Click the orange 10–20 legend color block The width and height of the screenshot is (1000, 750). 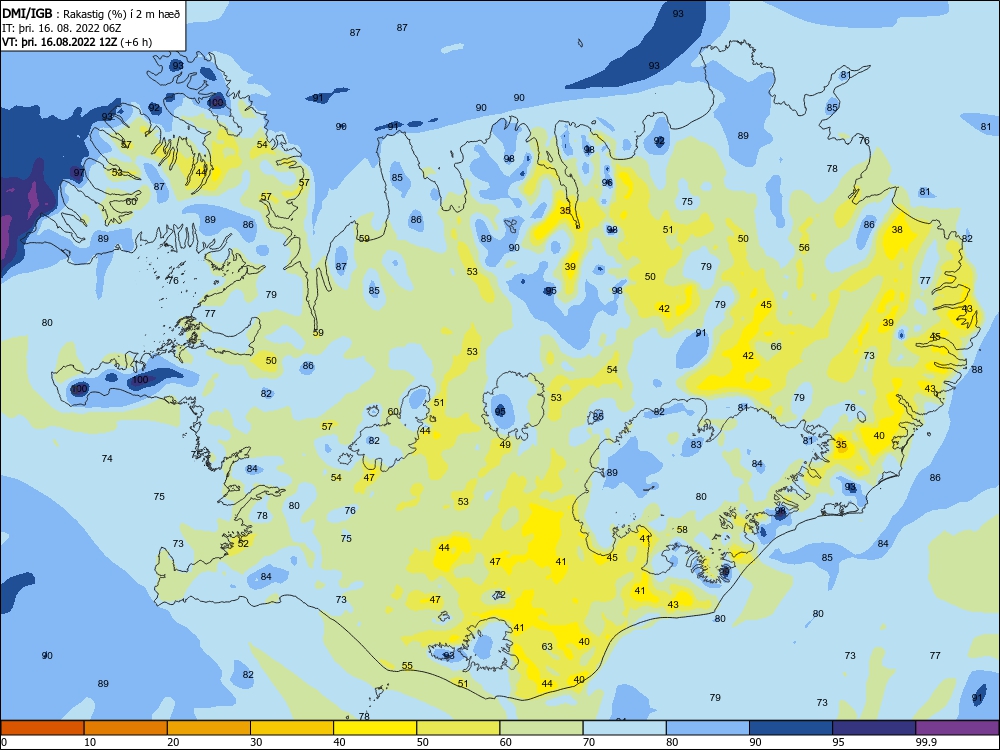point(126,728)
